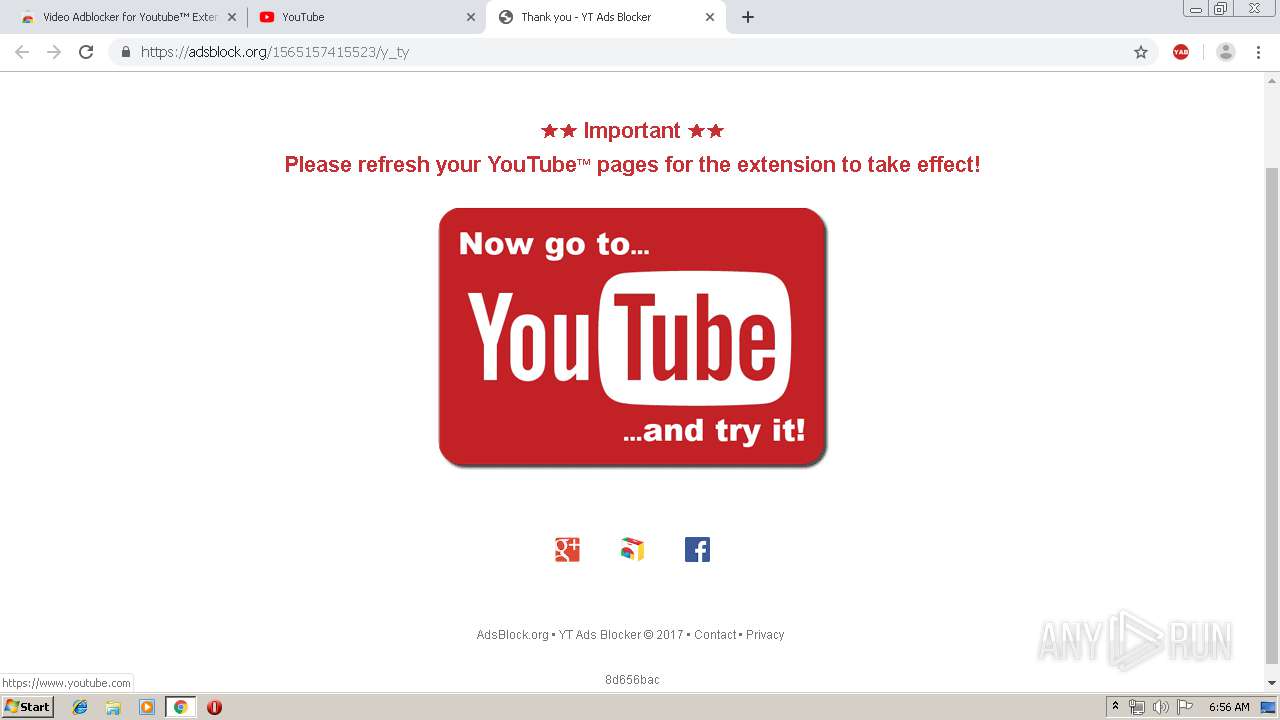The image size is (1280, 720).
Task: Switch to the YouTube tab
Action: coord(366,17)
